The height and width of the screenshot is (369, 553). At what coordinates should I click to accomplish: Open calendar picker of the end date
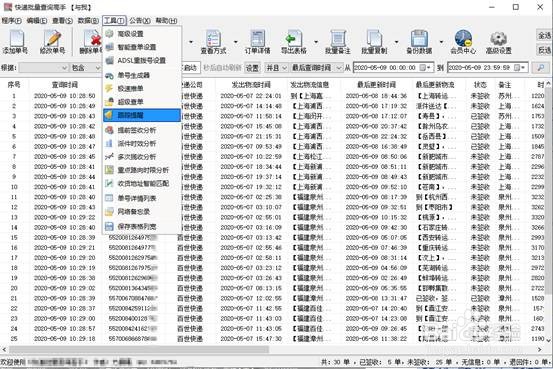coord(519,67)
